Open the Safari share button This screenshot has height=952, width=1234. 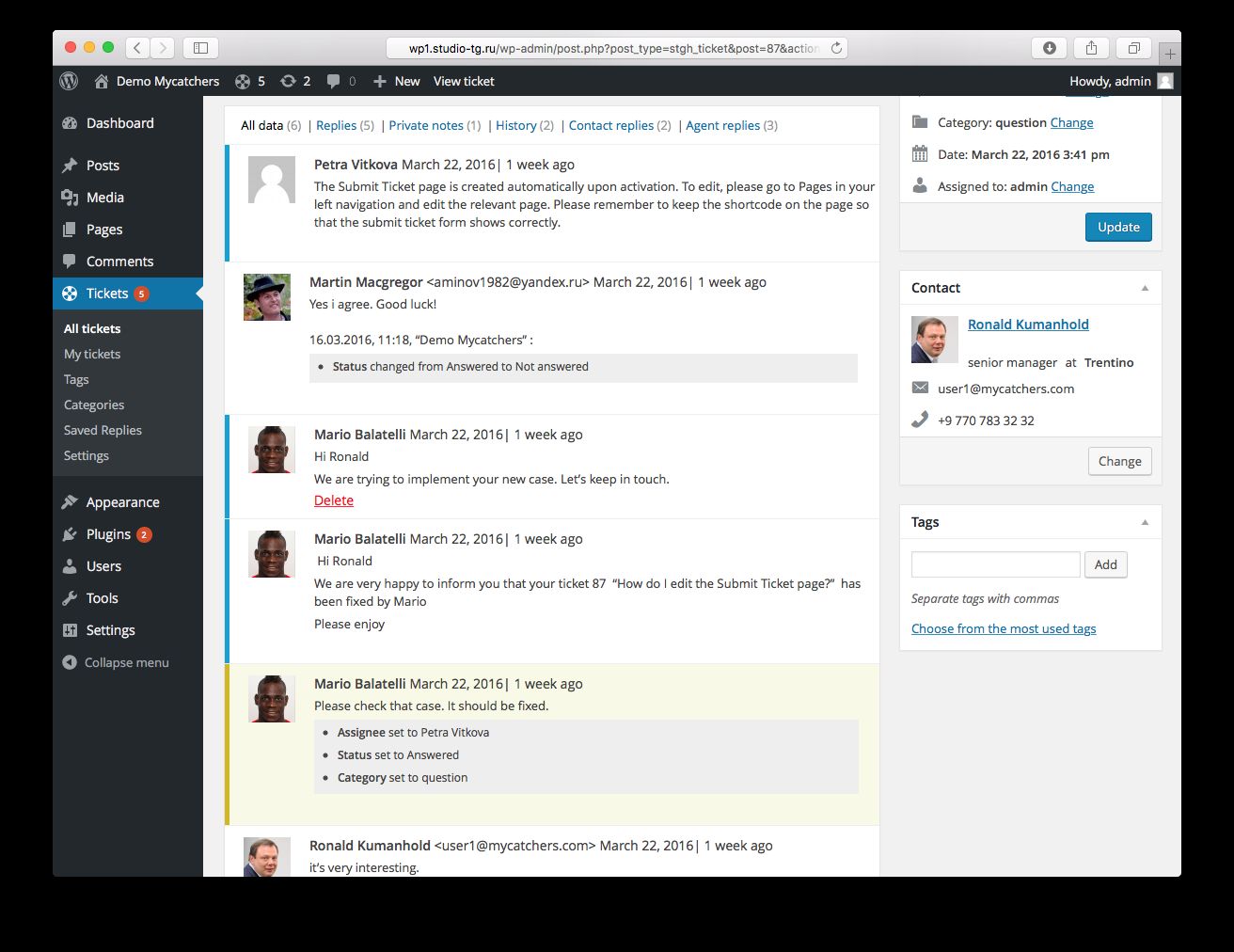(1091, 48)
